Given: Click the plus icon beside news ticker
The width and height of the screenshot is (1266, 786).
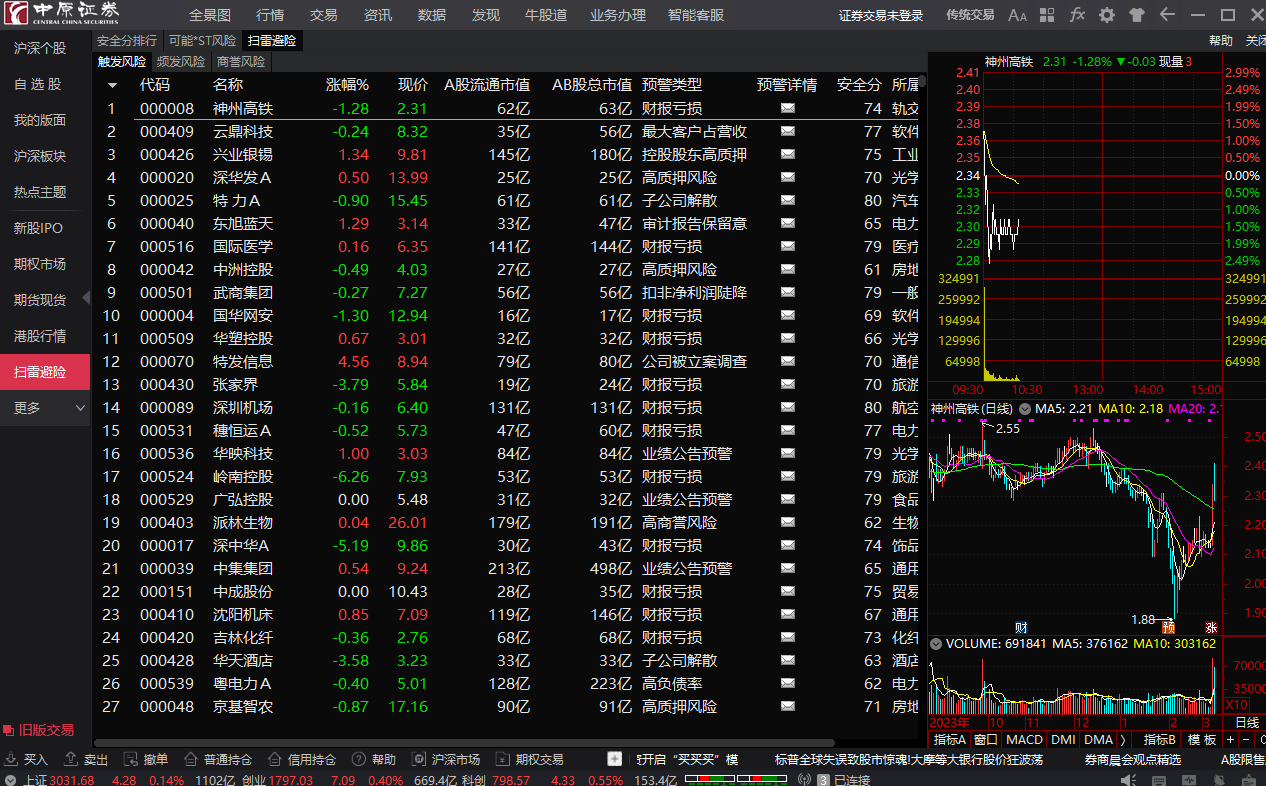Looking at the screenshot, I should pyautogui.click(x=614, y=759).
